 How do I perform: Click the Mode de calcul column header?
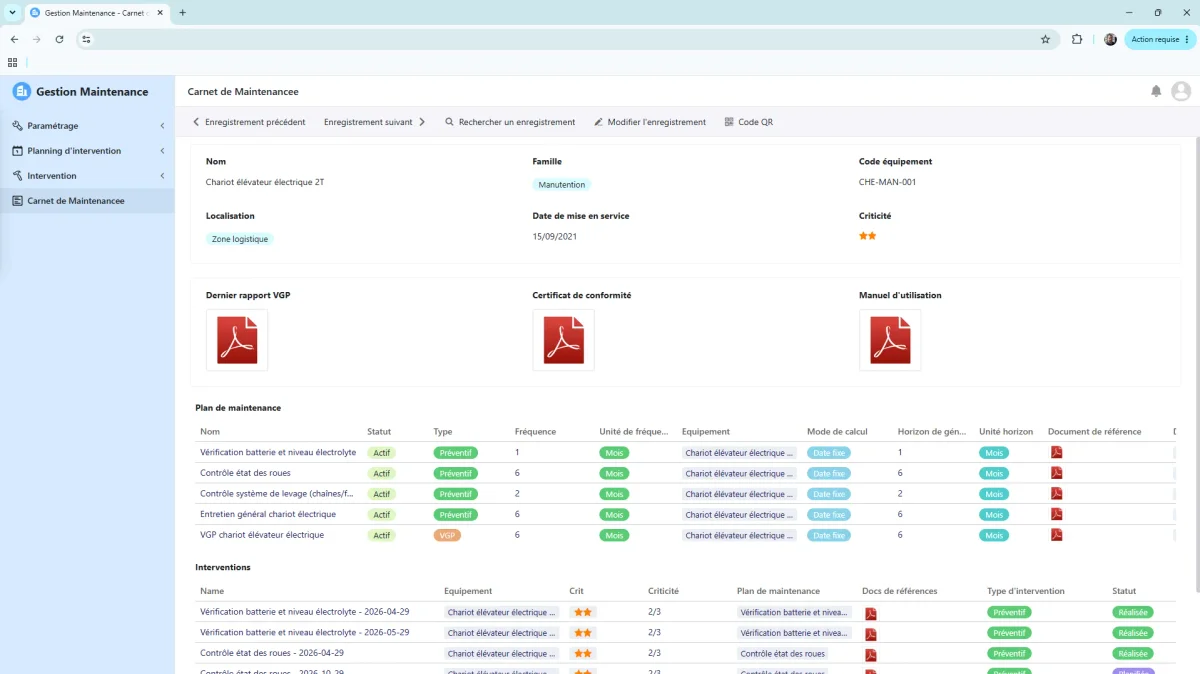click(x=837, y=432)
